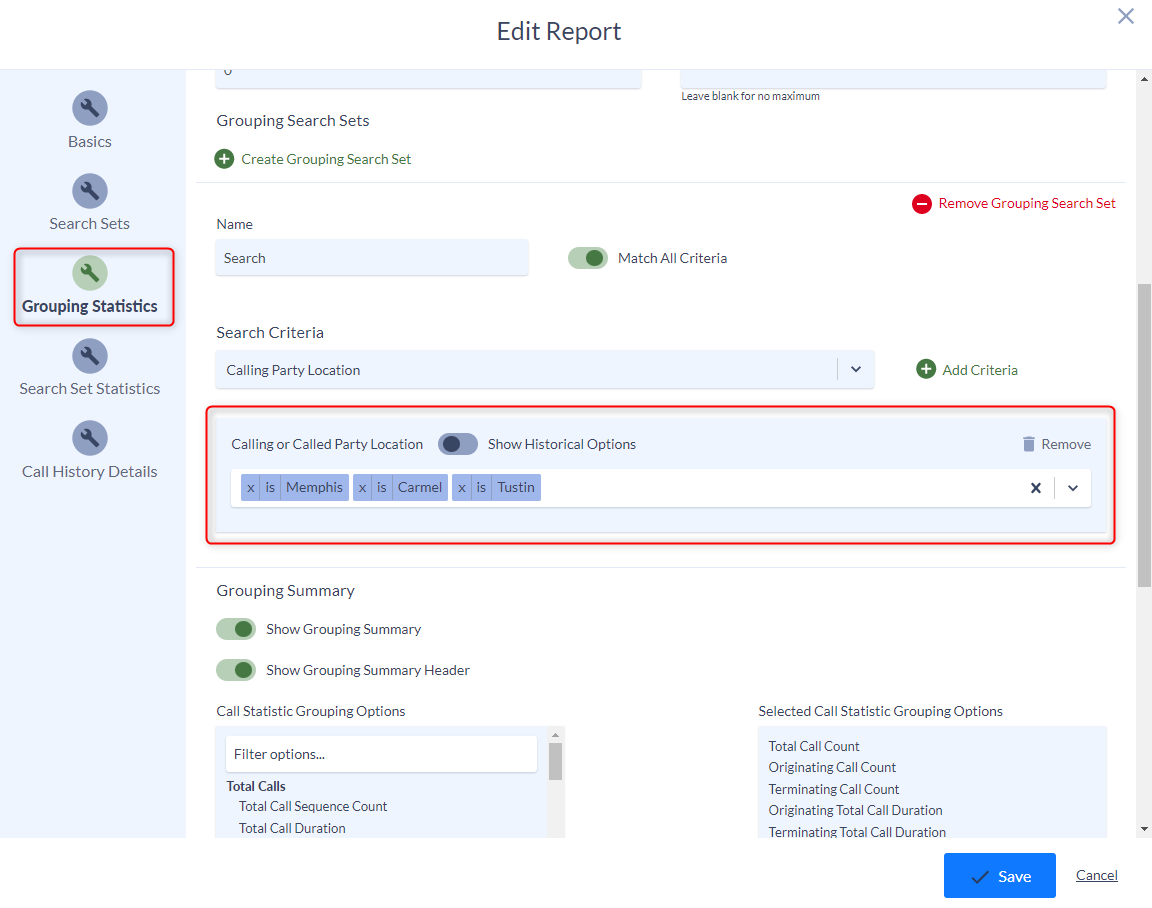Toggle Match All Criteria on or off

(588, 257)
